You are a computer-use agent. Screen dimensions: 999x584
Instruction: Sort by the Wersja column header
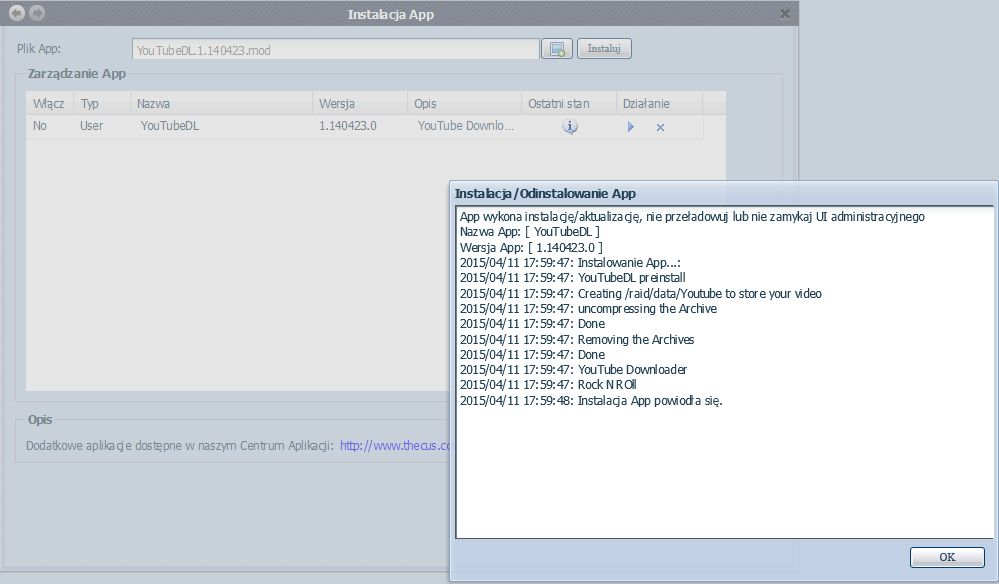tap(359, 103)
